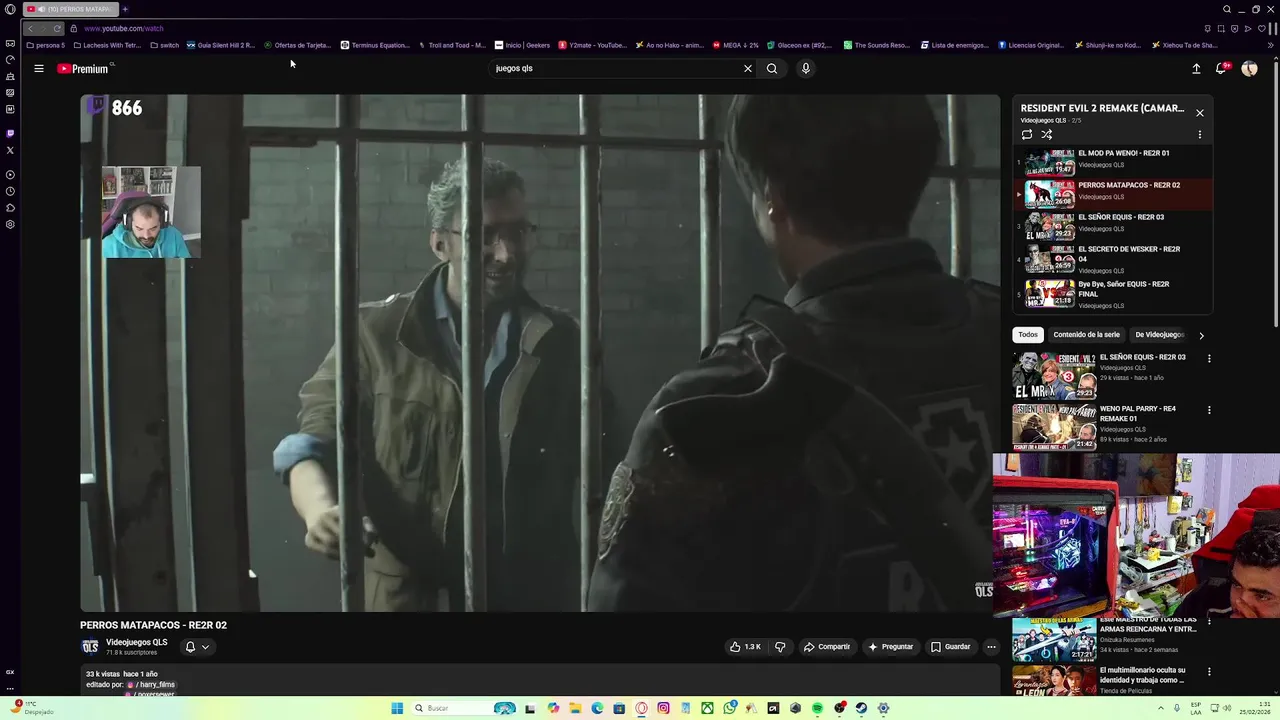Open the Inicio | Geekers bookmark
The height and width of the screenshot is (720, 1280).
523,45
